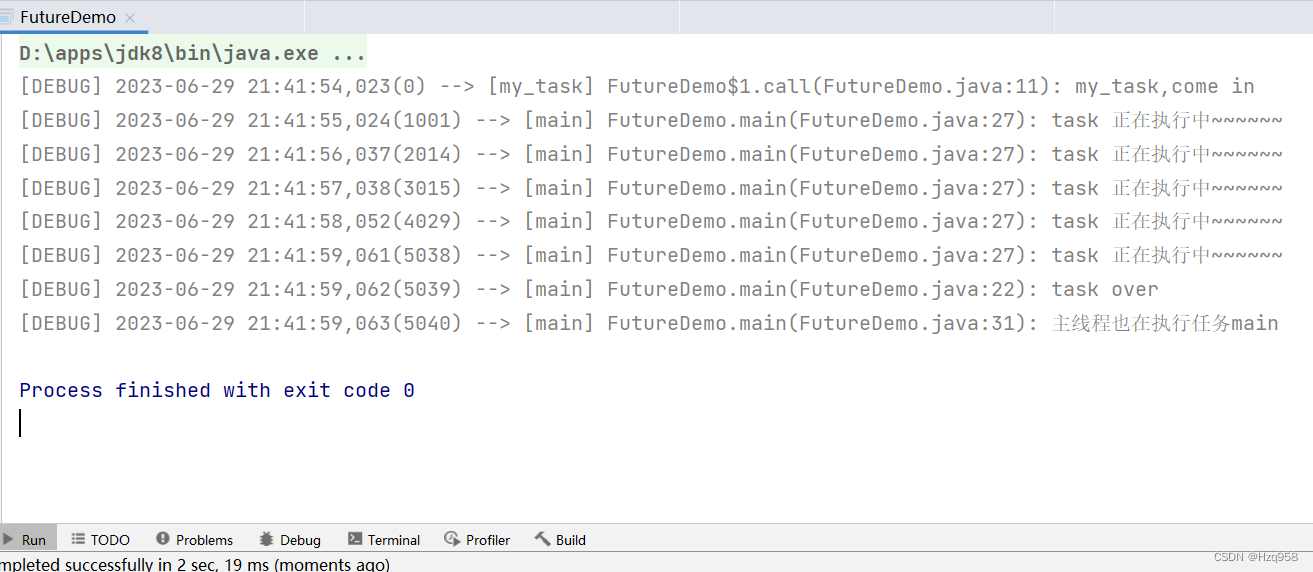Open the TODO tool window
Viewport: 1313px width, 572px height.
pos(100,539)
